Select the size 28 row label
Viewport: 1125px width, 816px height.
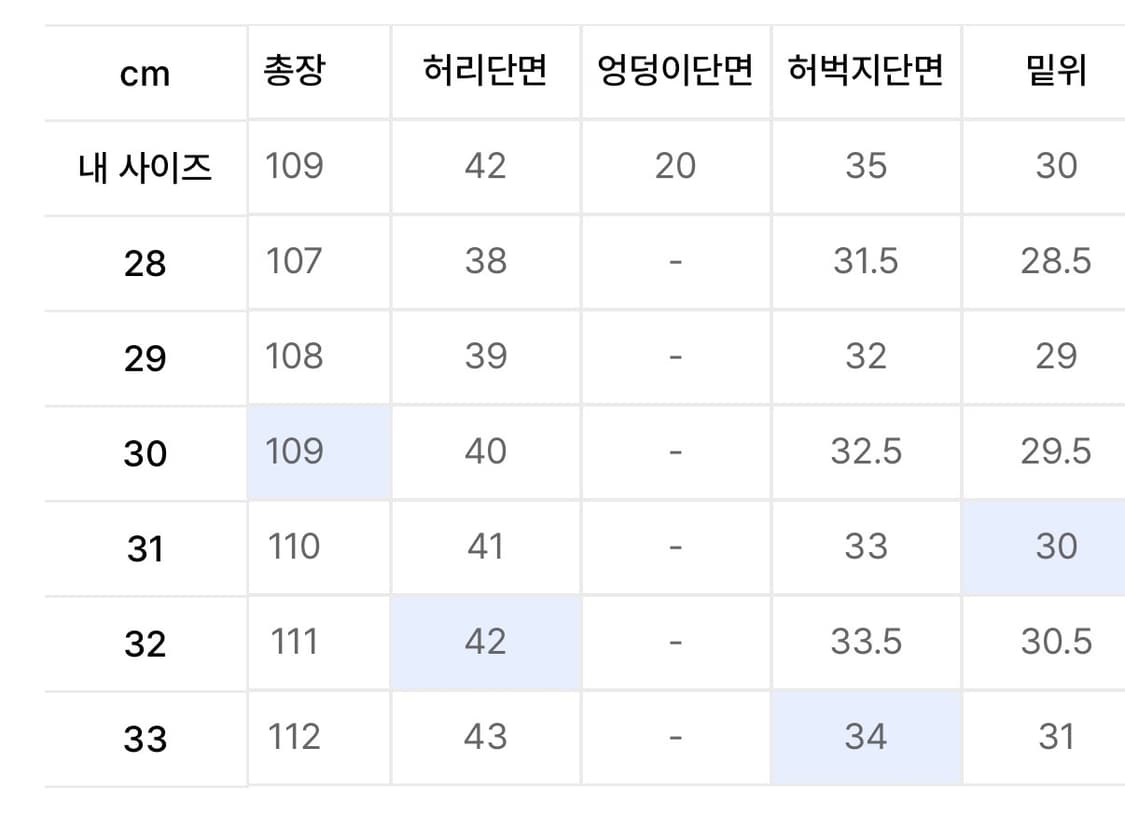[145, 263]
